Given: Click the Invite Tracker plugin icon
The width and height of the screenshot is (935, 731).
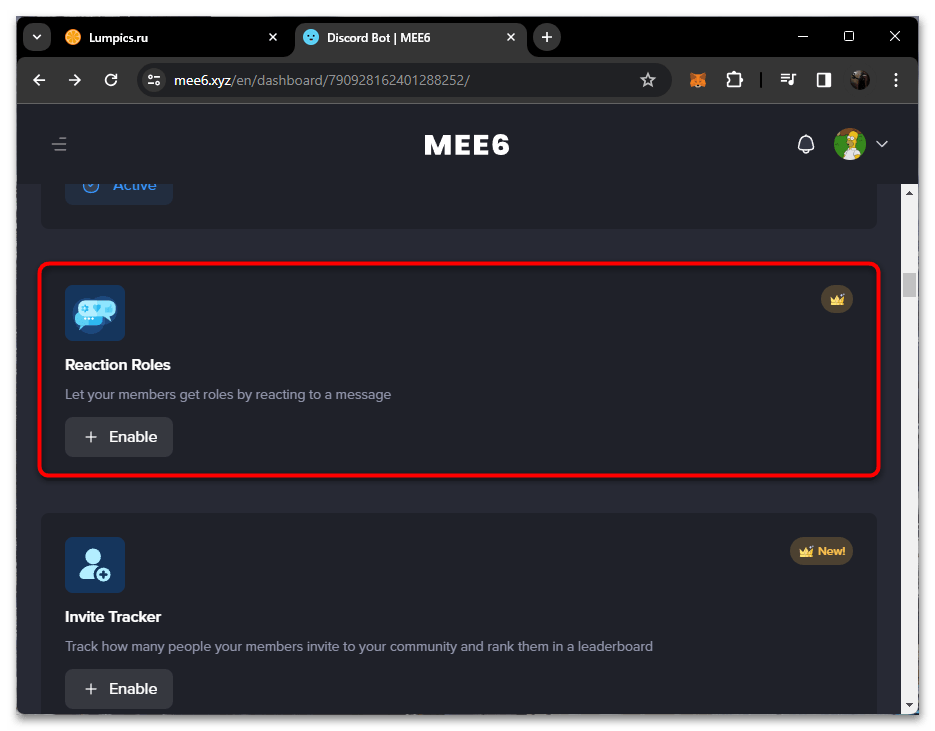Looking at the screenshot, I should coord(95,564).
